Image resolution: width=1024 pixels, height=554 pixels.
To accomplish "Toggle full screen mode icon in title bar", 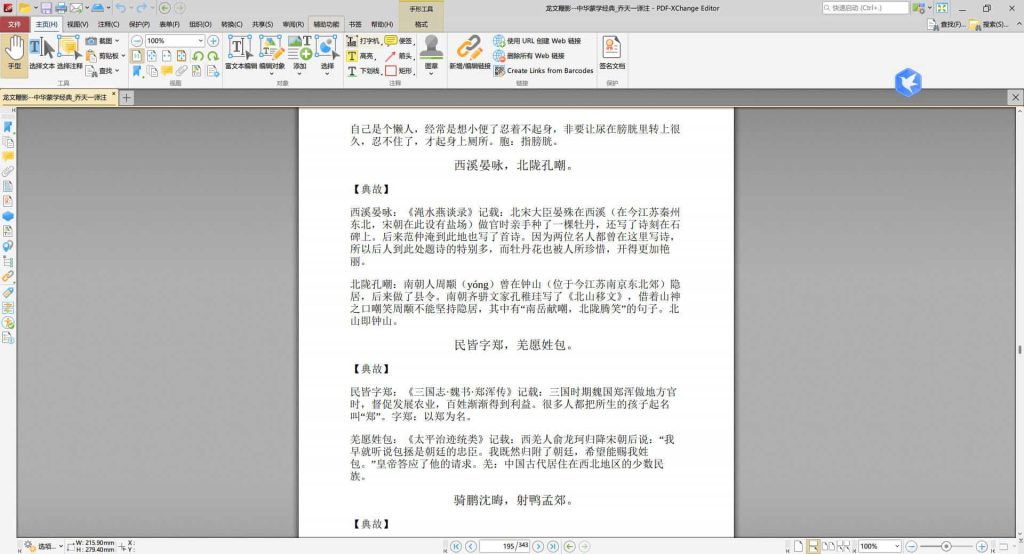I will point(942,8).
